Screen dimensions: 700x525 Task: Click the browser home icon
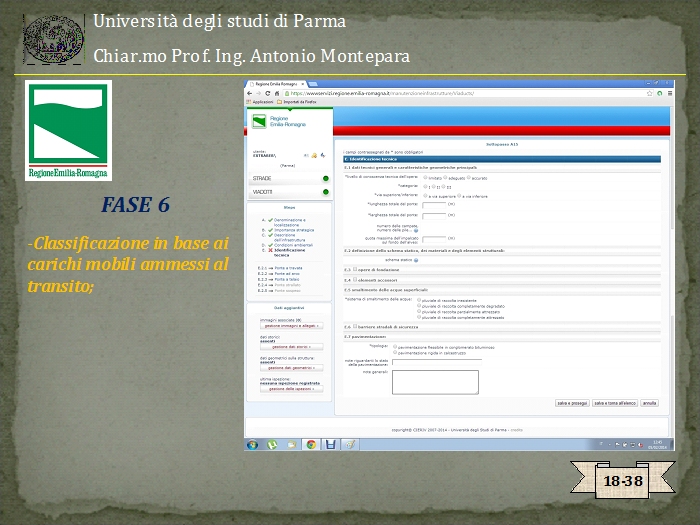pos(275,93)
